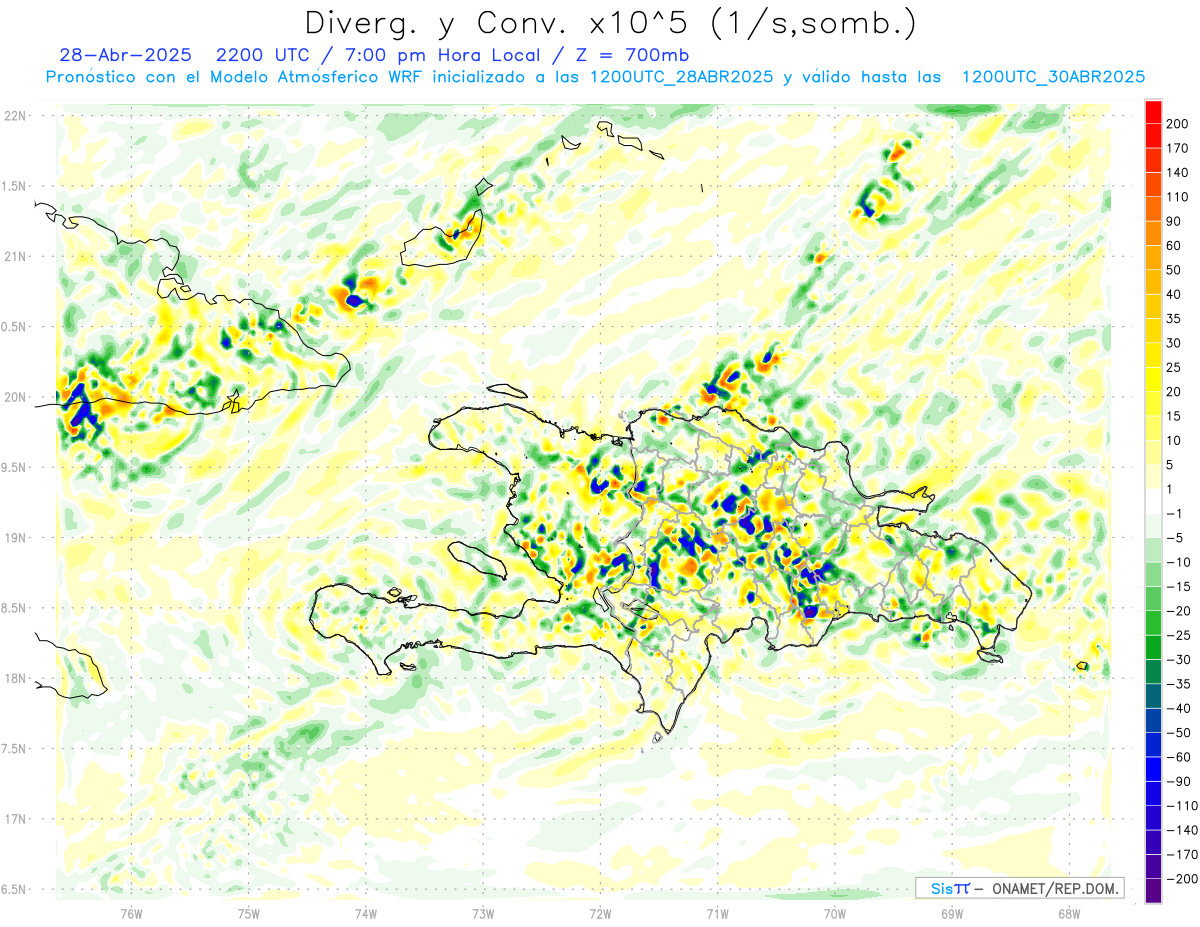Image resolution: width=1200 pixels, height=927 pixels.
Task: Click the '-60' value on the color scale
Action: click(x=1177, y=757)
